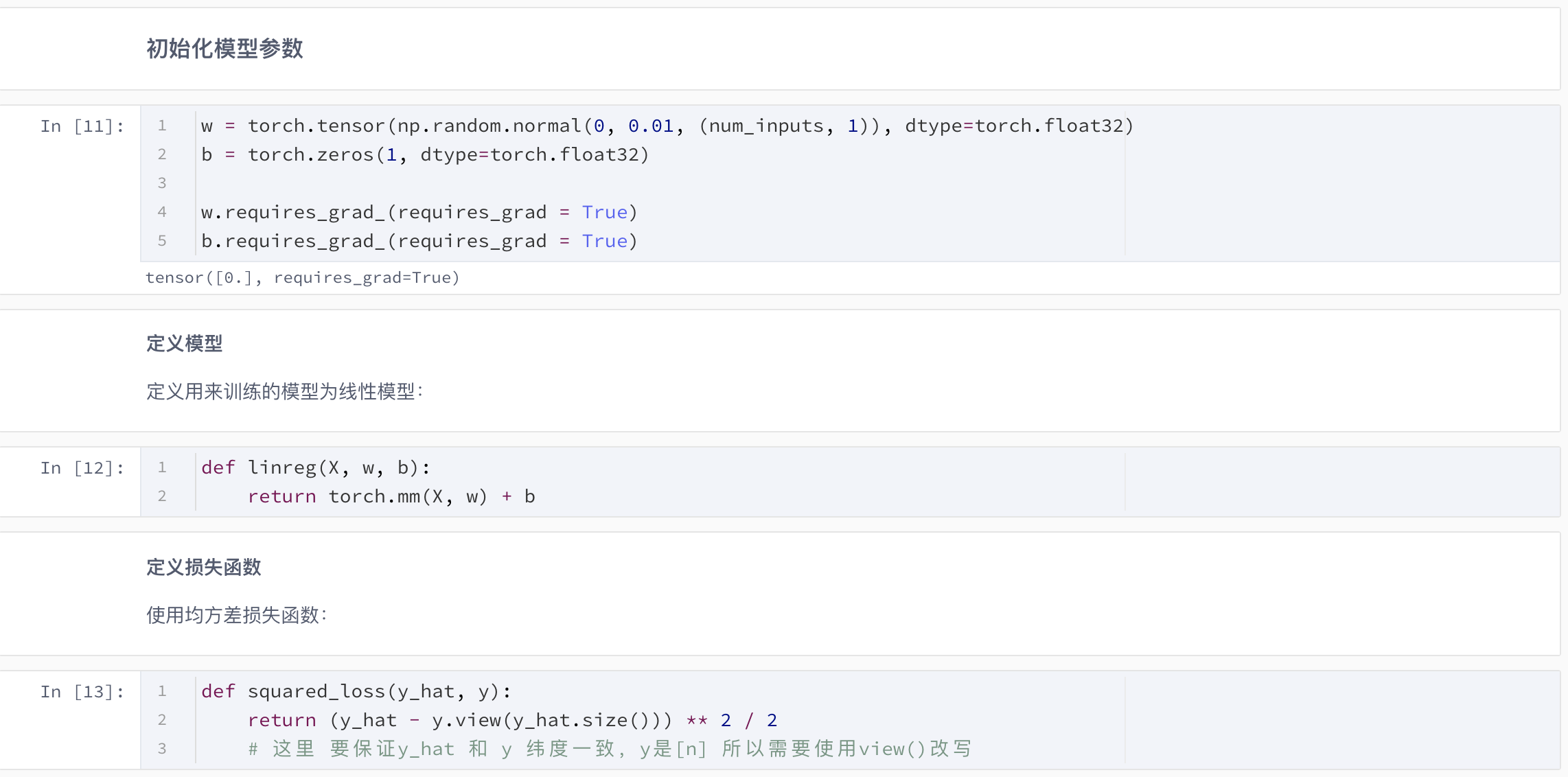The width and height of the screenshot is (1568, 777).
Task: Click the def squared_loss(y_hat, y) line
Action: pyautogui.click(x=356, y=692)
